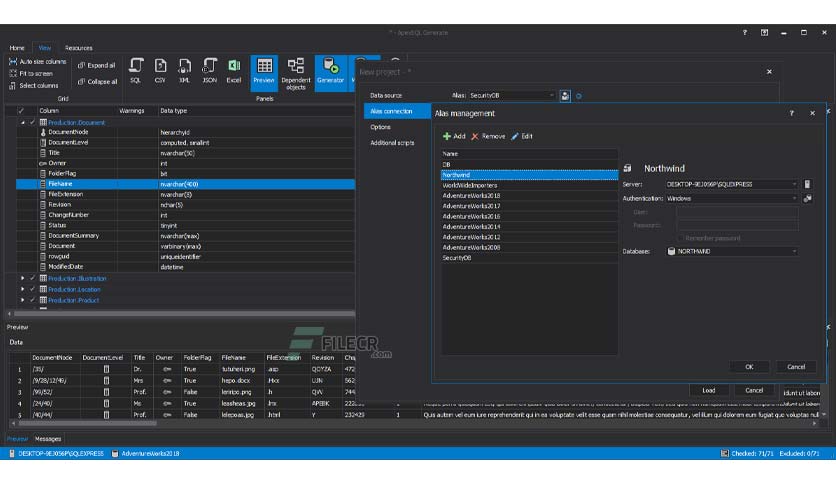Open the Dependent objects panel
Viewport: 836px width, 484px height.
tap(296, 73)
